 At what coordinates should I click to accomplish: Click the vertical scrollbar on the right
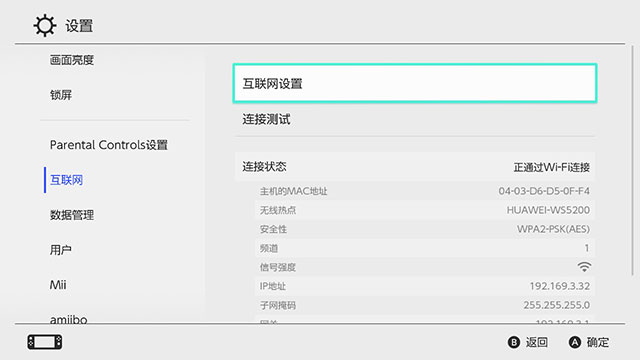click(633, 161)
